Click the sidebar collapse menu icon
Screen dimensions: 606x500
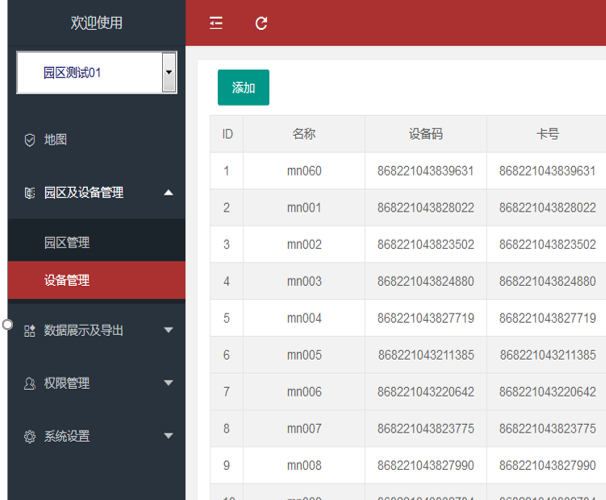pos(216,23)
